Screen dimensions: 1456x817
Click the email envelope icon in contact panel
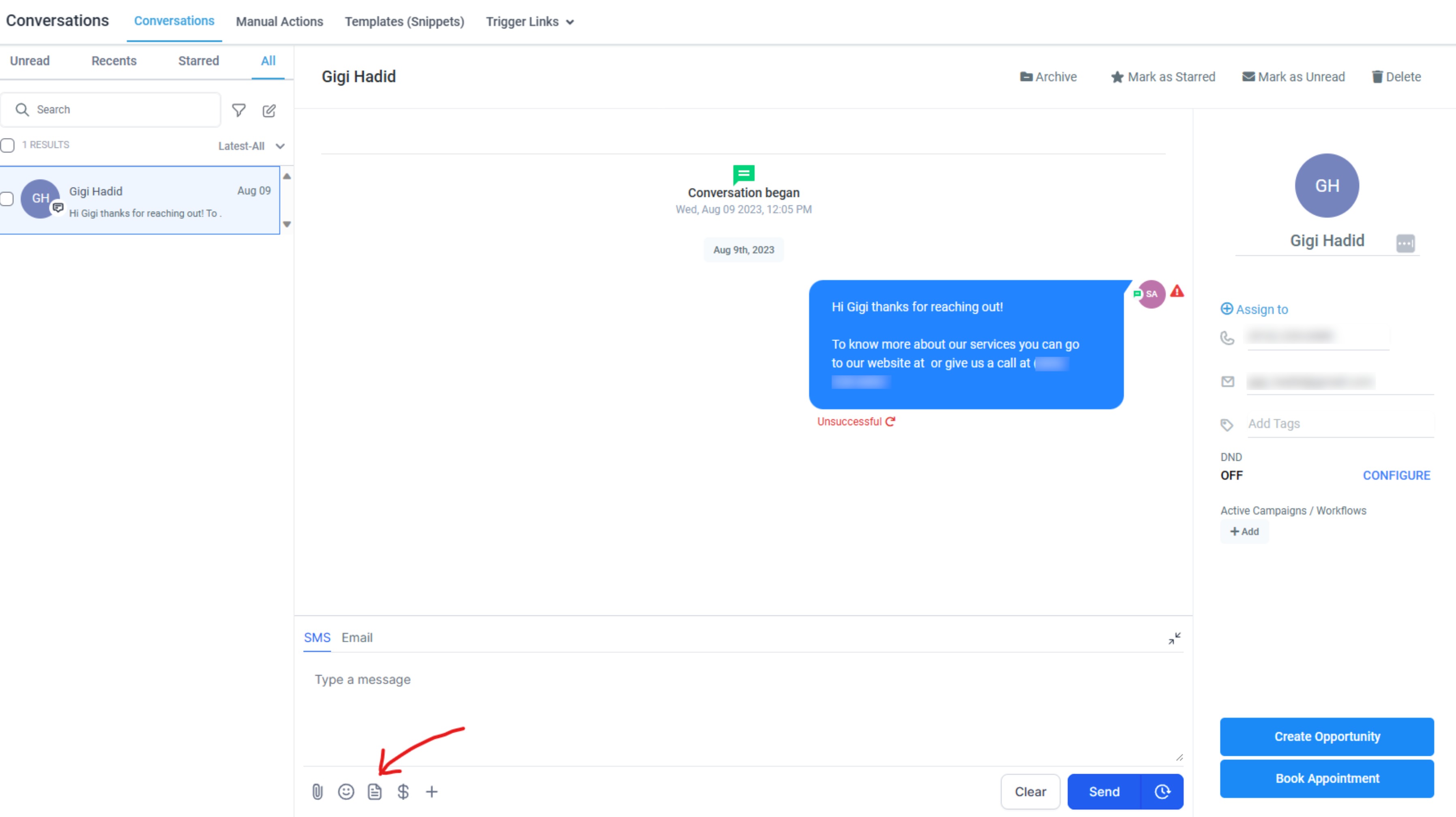tap(1227, 382)
